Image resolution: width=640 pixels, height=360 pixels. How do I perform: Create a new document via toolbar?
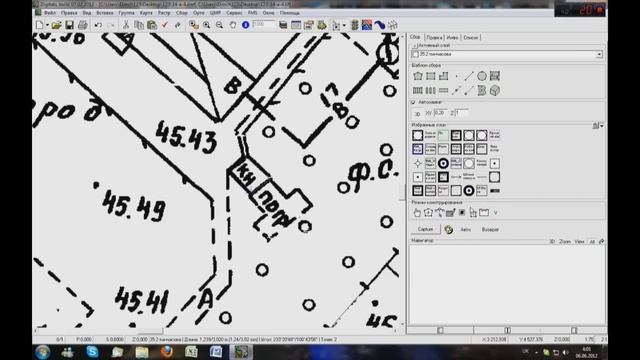click(x=40, y=25)
